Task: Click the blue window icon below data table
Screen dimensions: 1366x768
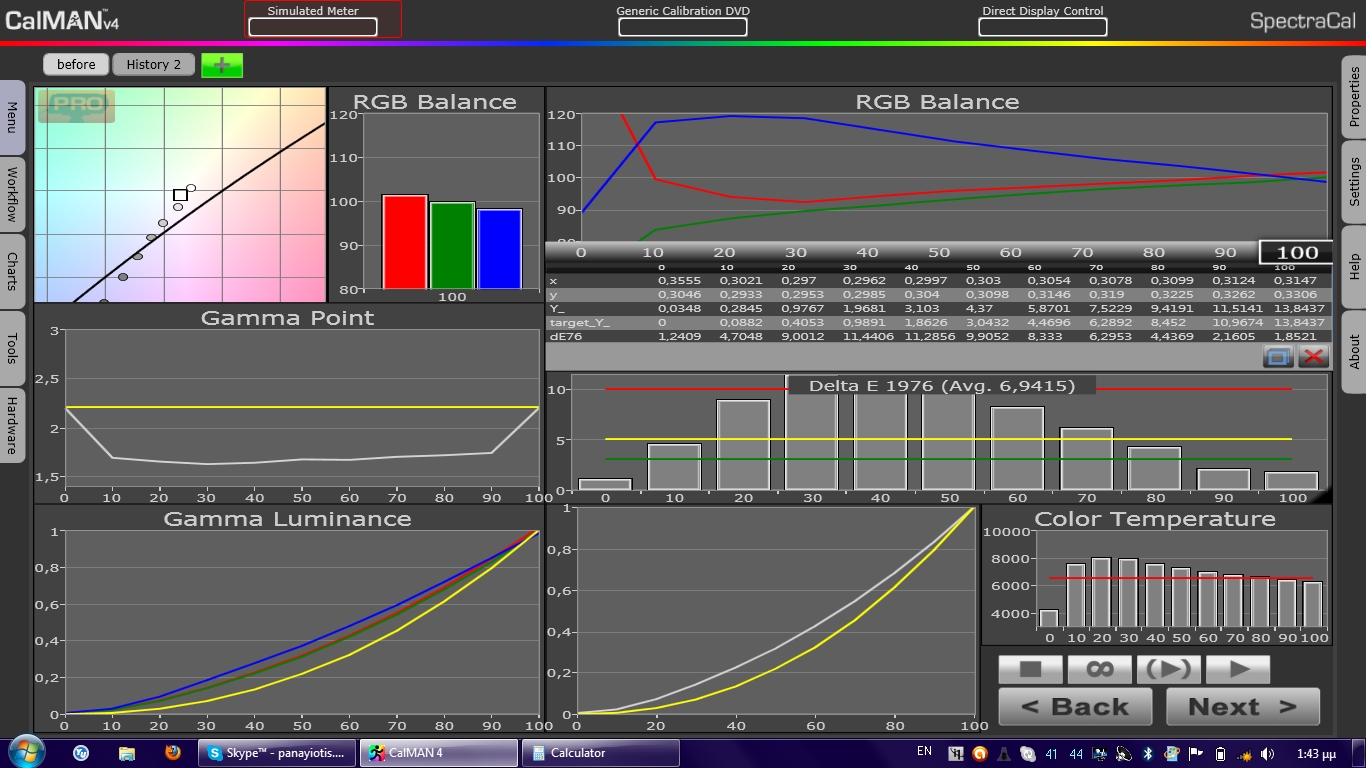Action: (x=1277, y=357)
